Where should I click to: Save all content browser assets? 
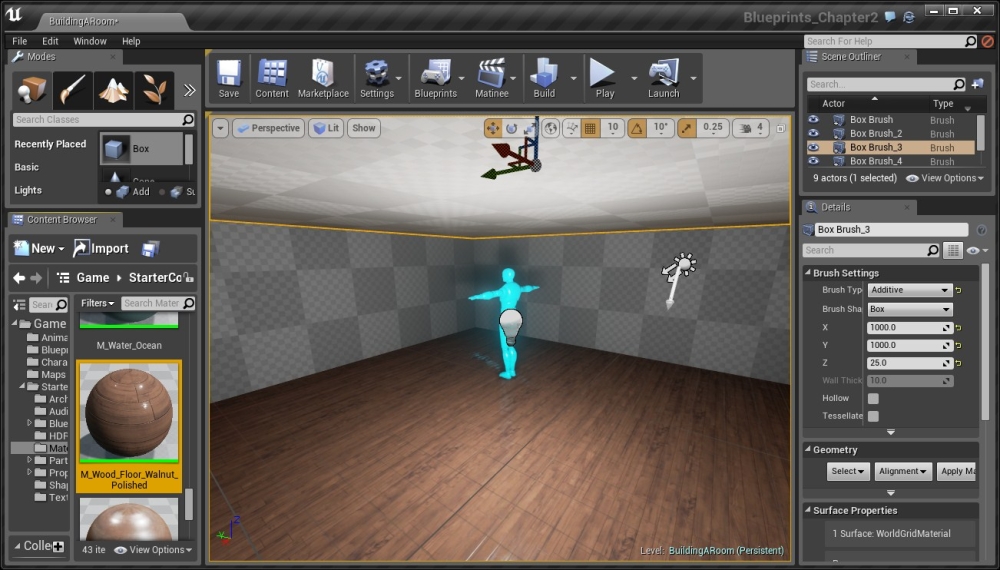[151, 249]
